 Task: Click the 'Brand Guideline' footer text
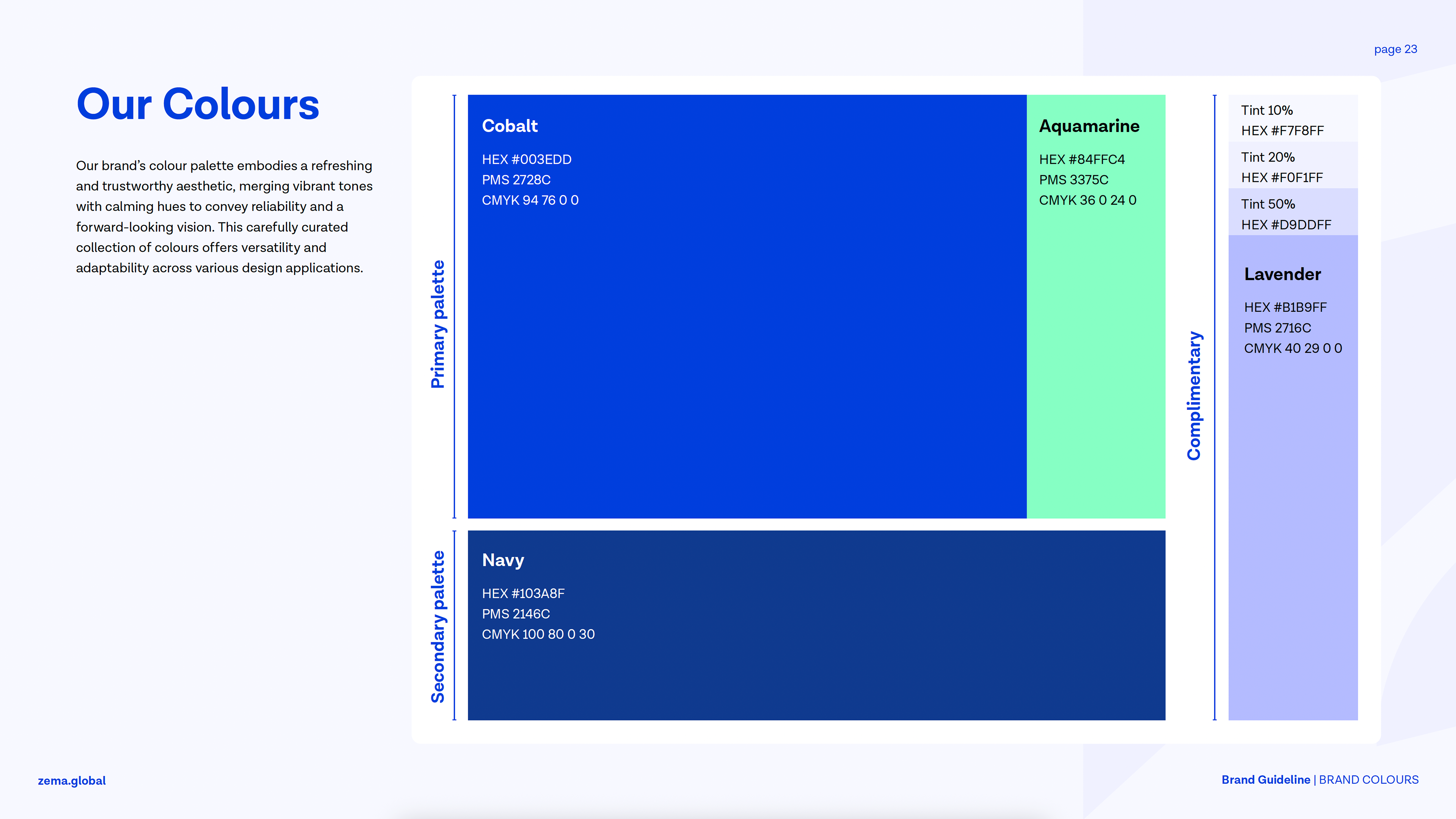(x=1266, y=780)
